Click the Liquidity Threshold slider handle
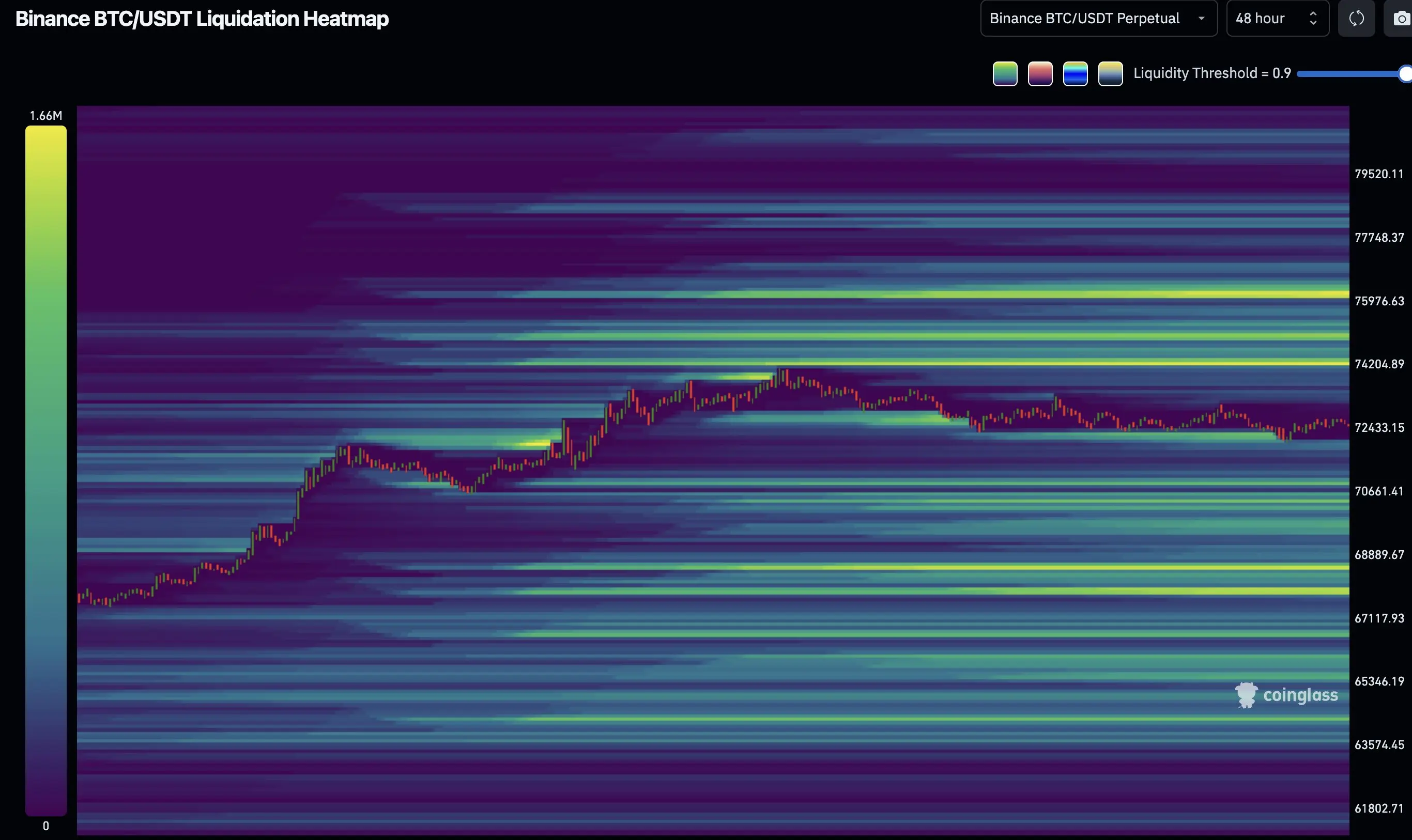The height and width of the screenshot is (840, 1412). [1405, 74]
